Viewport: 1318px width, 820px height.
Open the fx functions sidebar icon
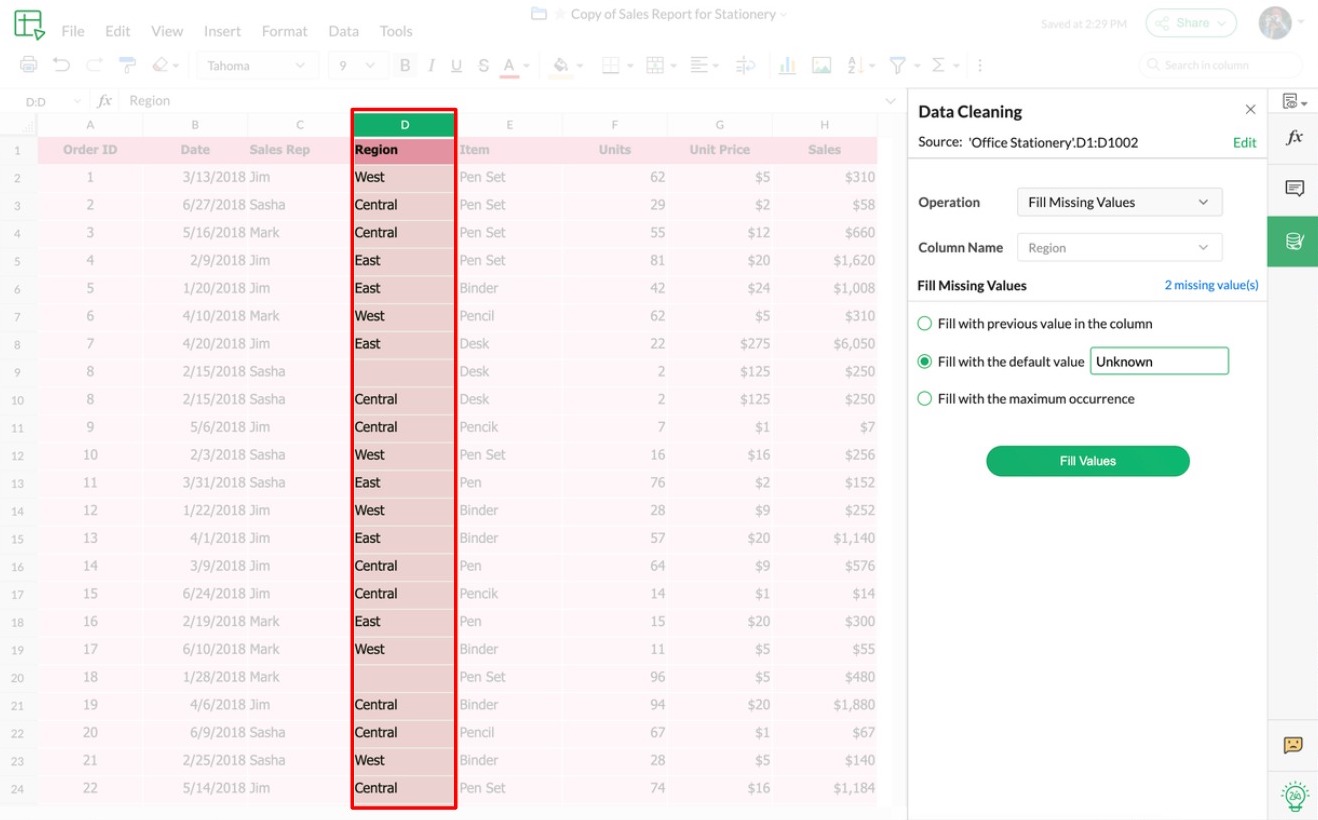click(1294, 137)
